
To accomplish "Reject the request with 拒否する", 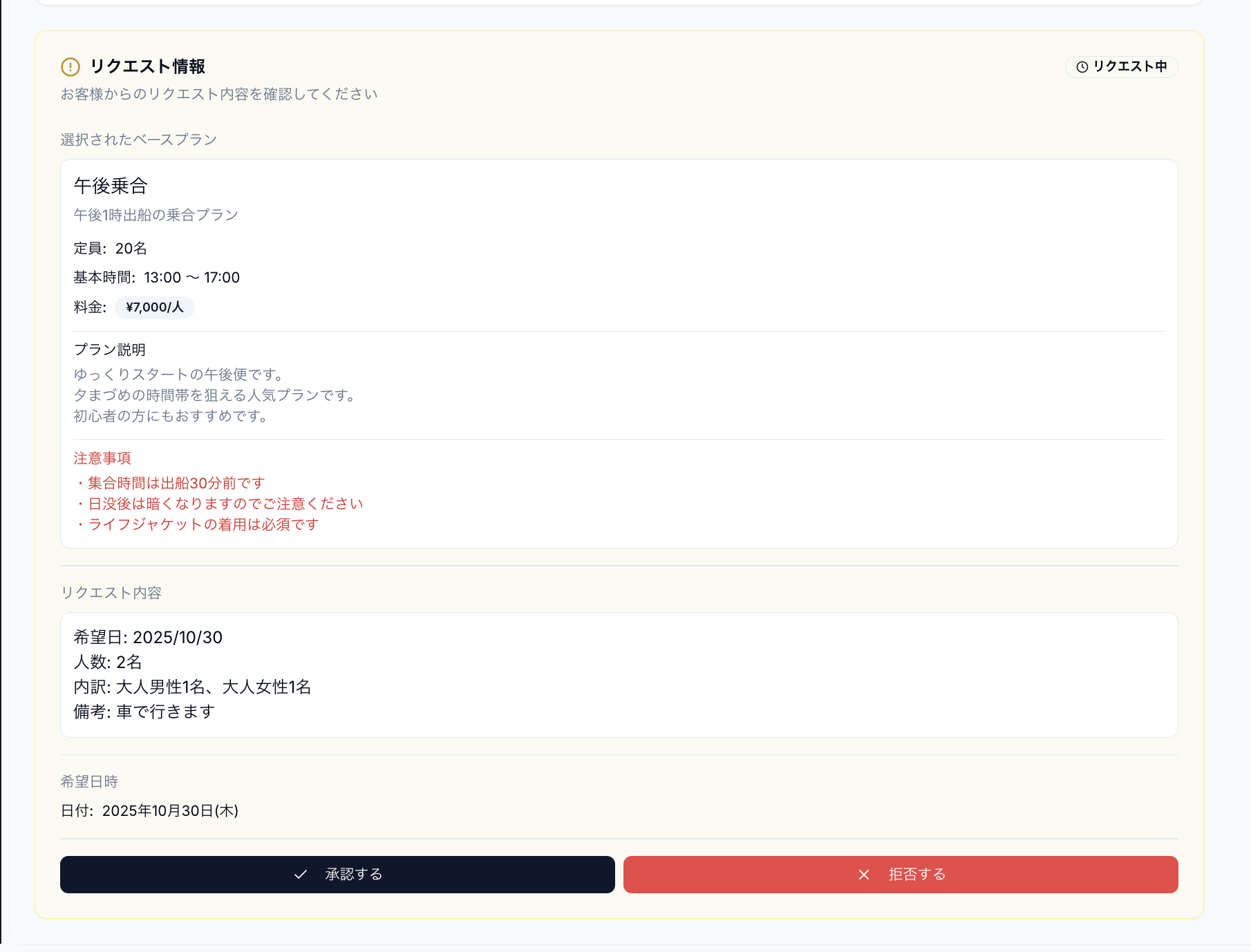I will pos(901,875).
